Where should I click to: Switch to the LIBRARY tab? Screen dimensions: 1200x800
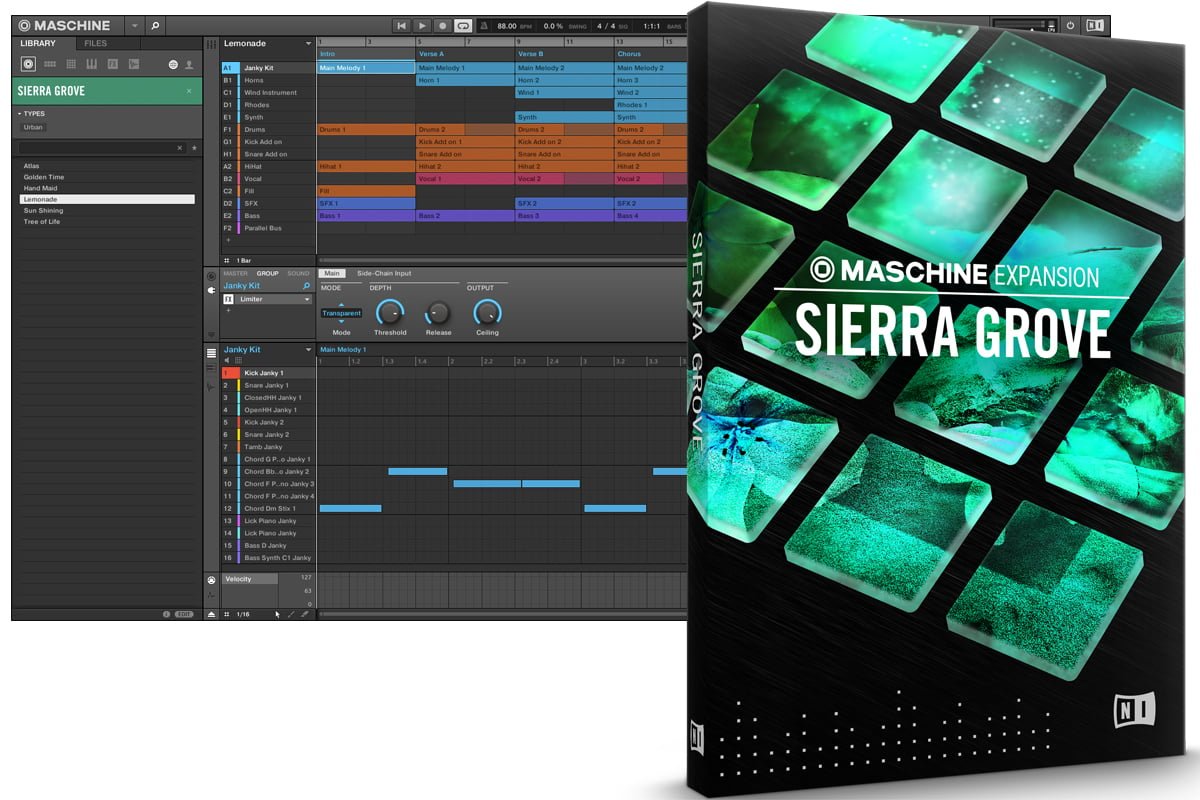[39, 43]
